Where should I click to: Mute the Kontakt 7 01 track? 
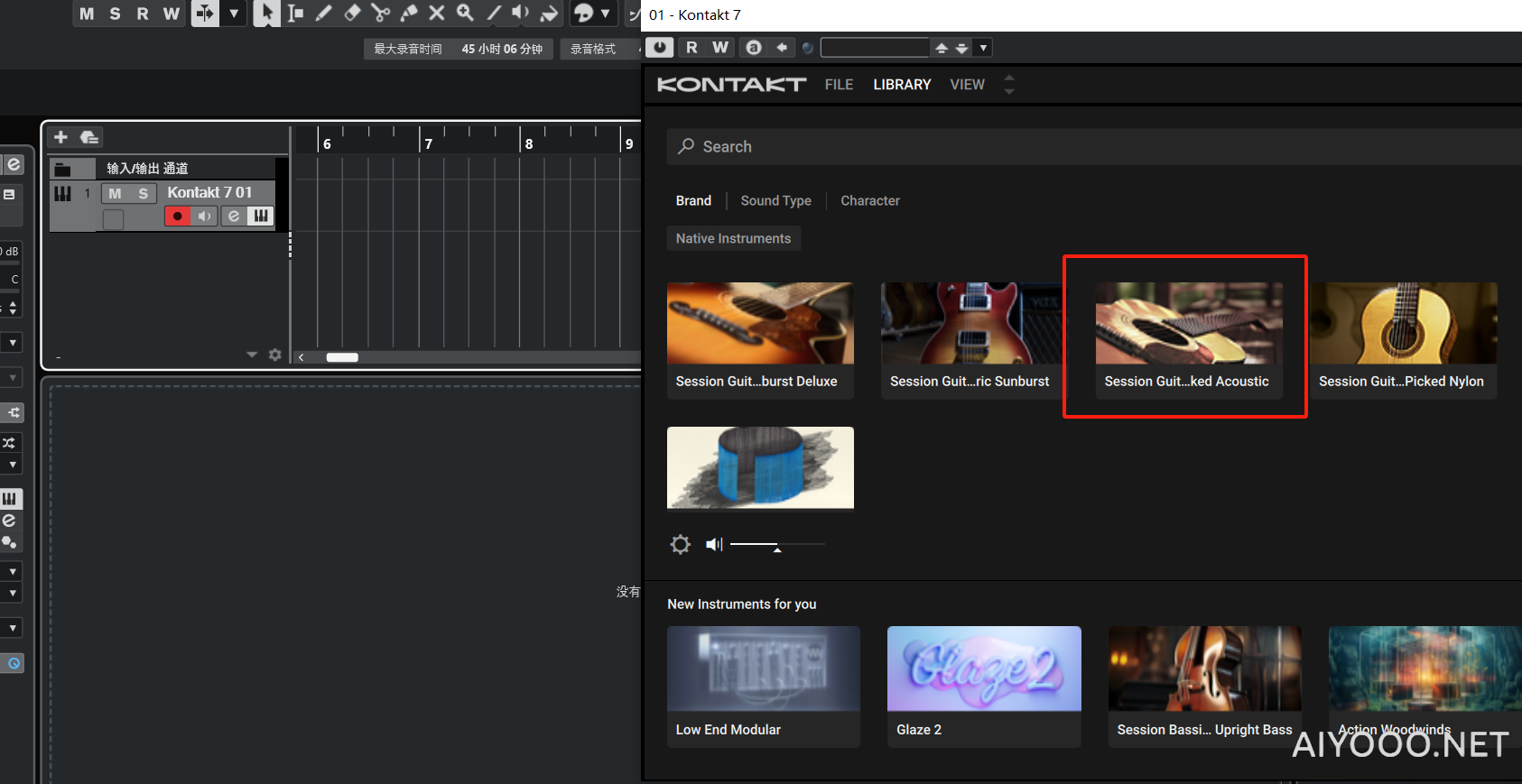pos(115,193)
